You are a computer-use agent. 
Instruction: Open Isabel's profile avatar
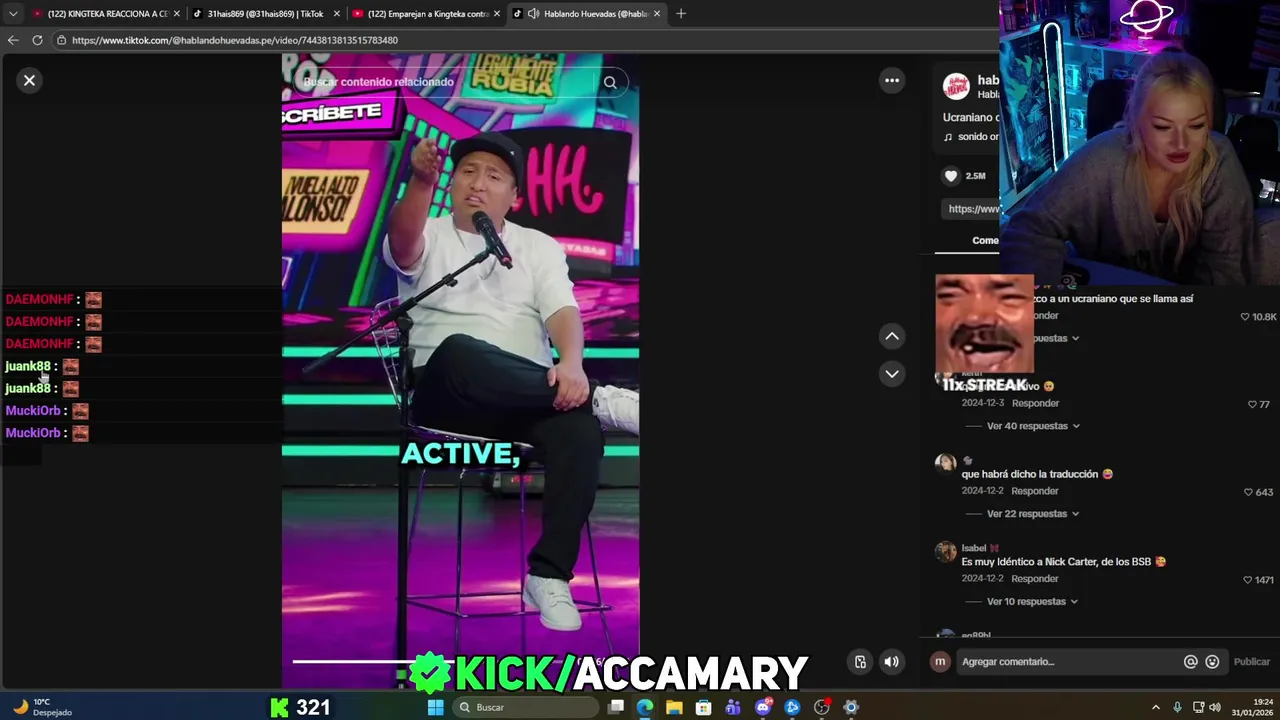point(945,552)
